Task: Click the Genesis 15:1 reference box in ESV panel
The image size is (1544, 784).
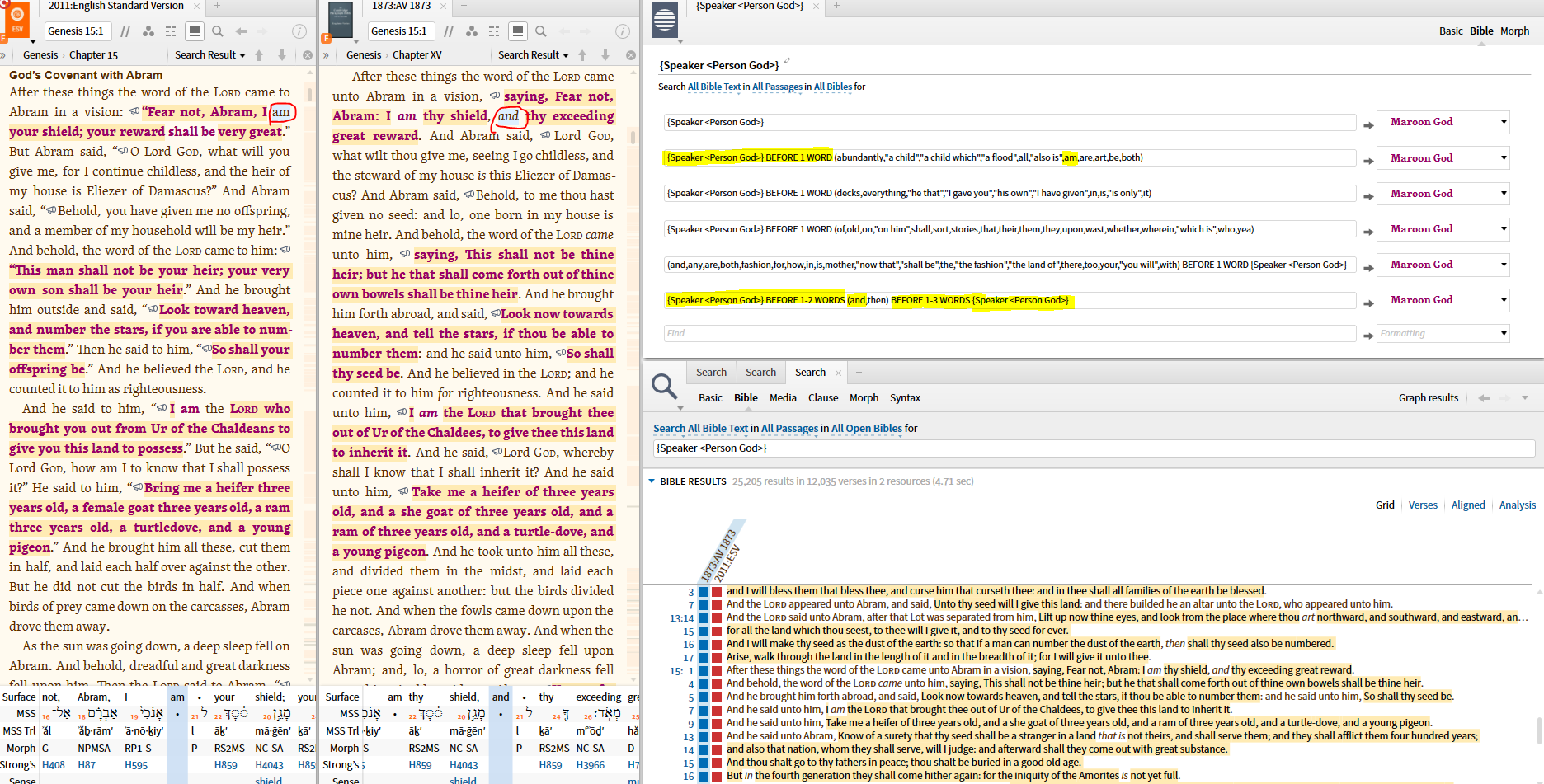Action: pyautogui.click(x=77, y=31)
